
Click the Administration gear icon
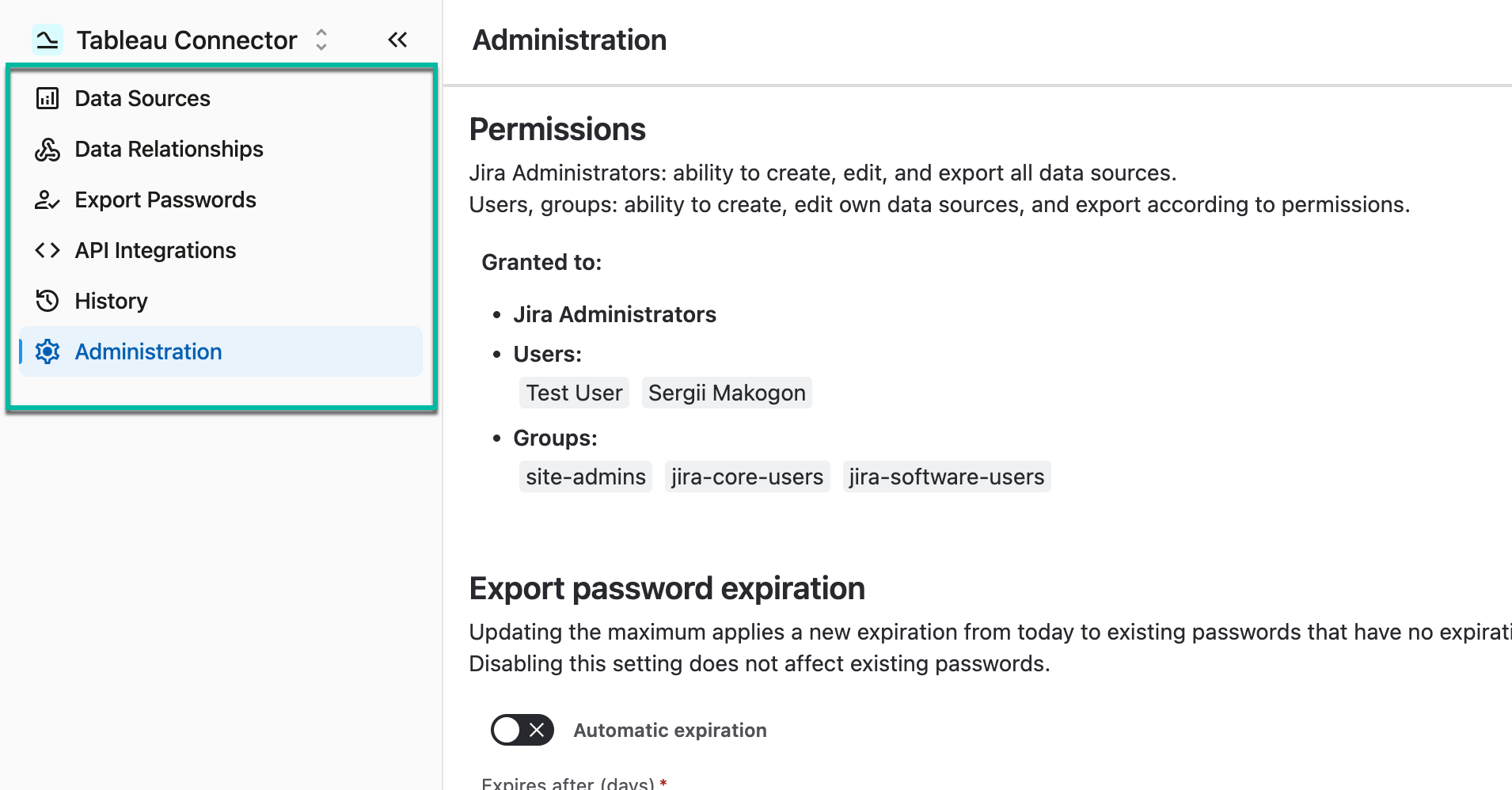pyautogui.click(x=47, y=351)
